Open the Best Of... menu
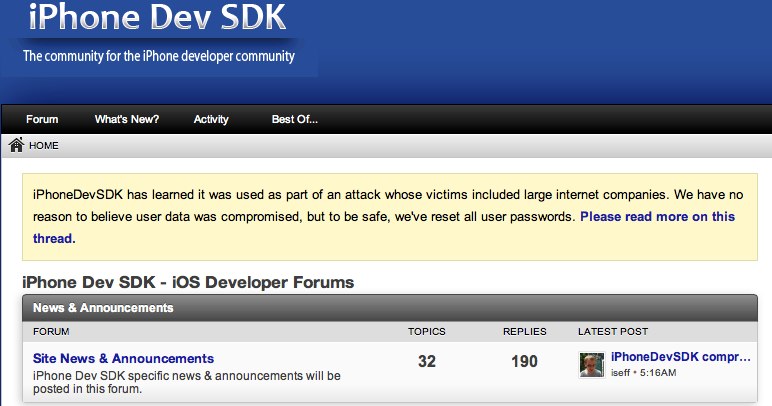 click(294, 119)
